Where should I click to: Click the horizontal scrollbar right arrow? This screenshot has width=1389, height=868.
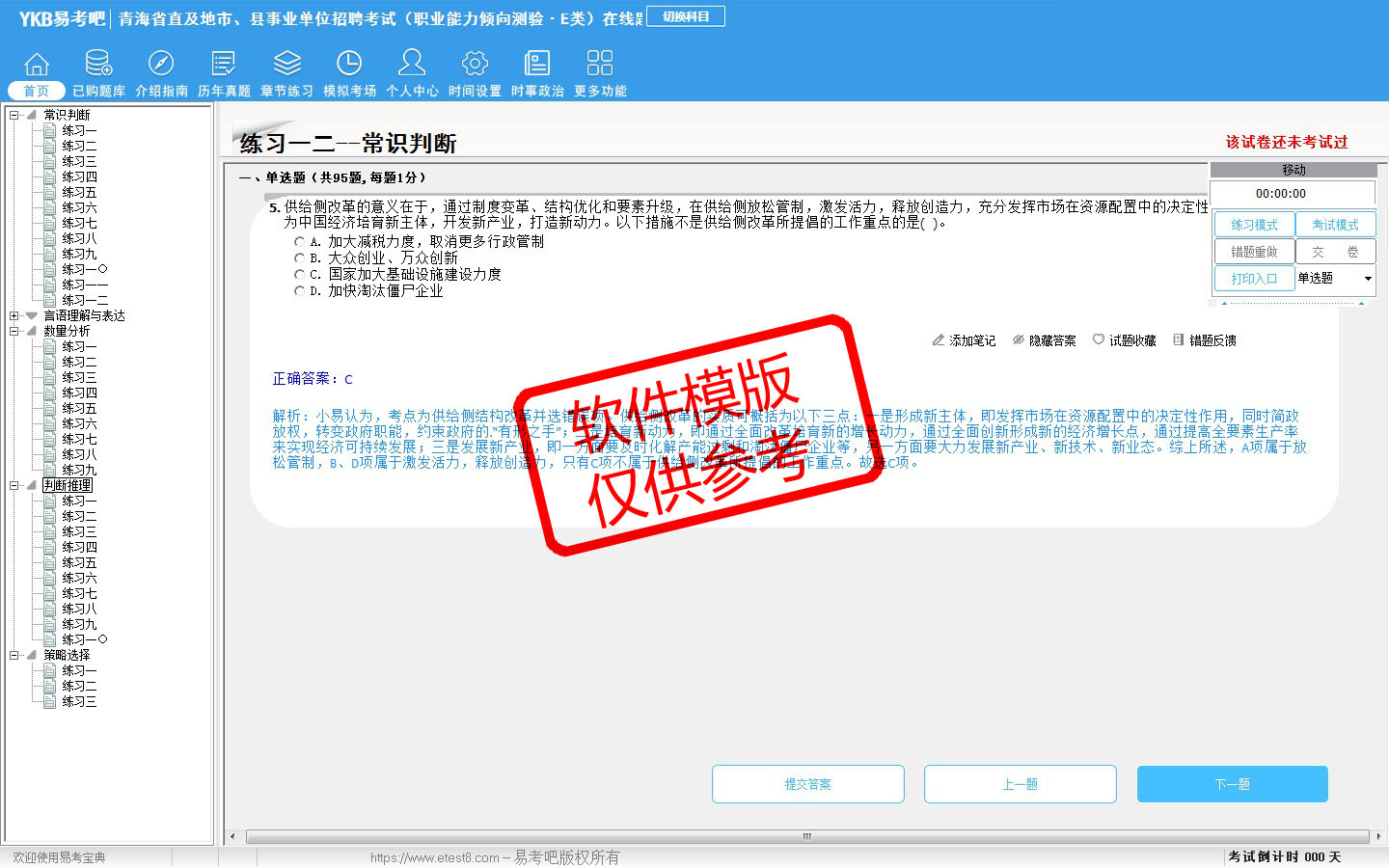click(x=1378, y=836)
